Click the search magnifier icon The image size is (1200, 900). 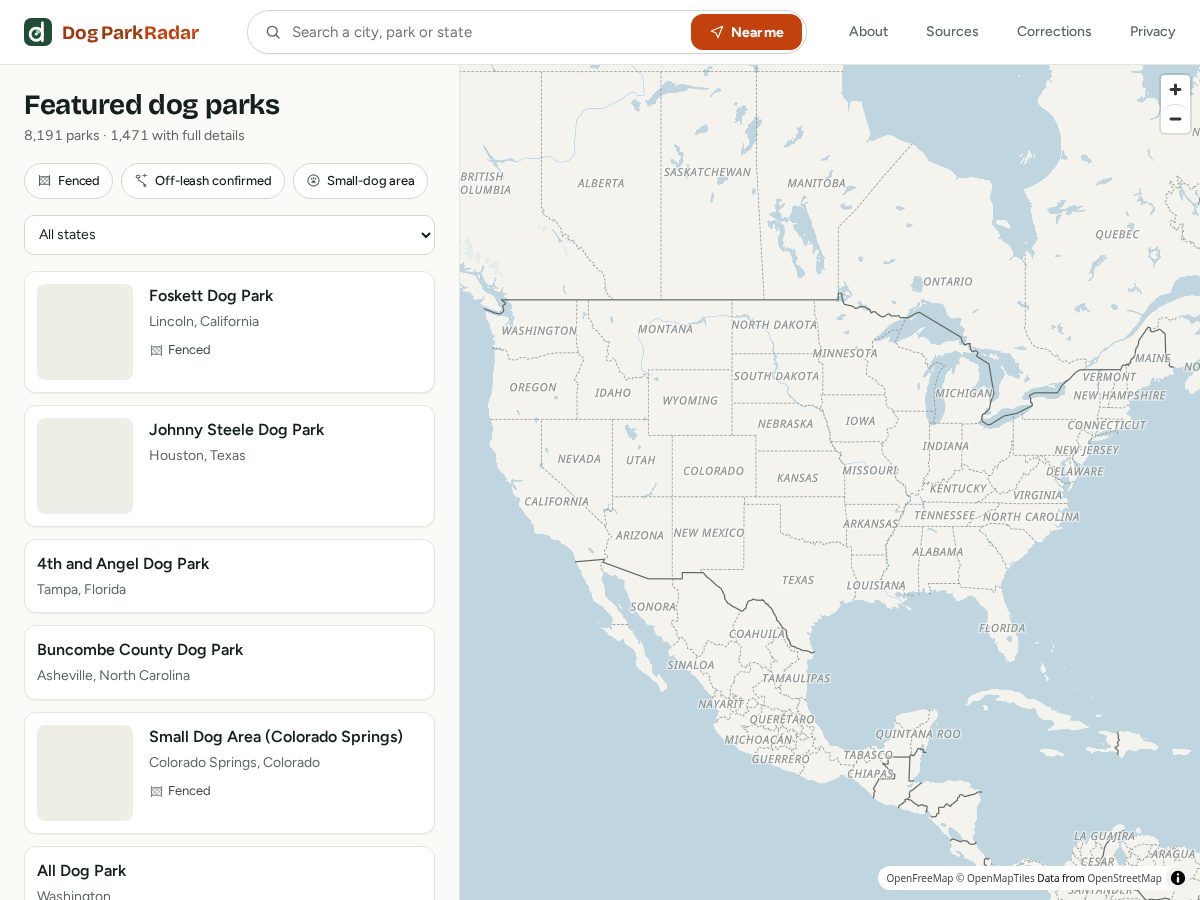pyautogui.click(x=273, y=32)
